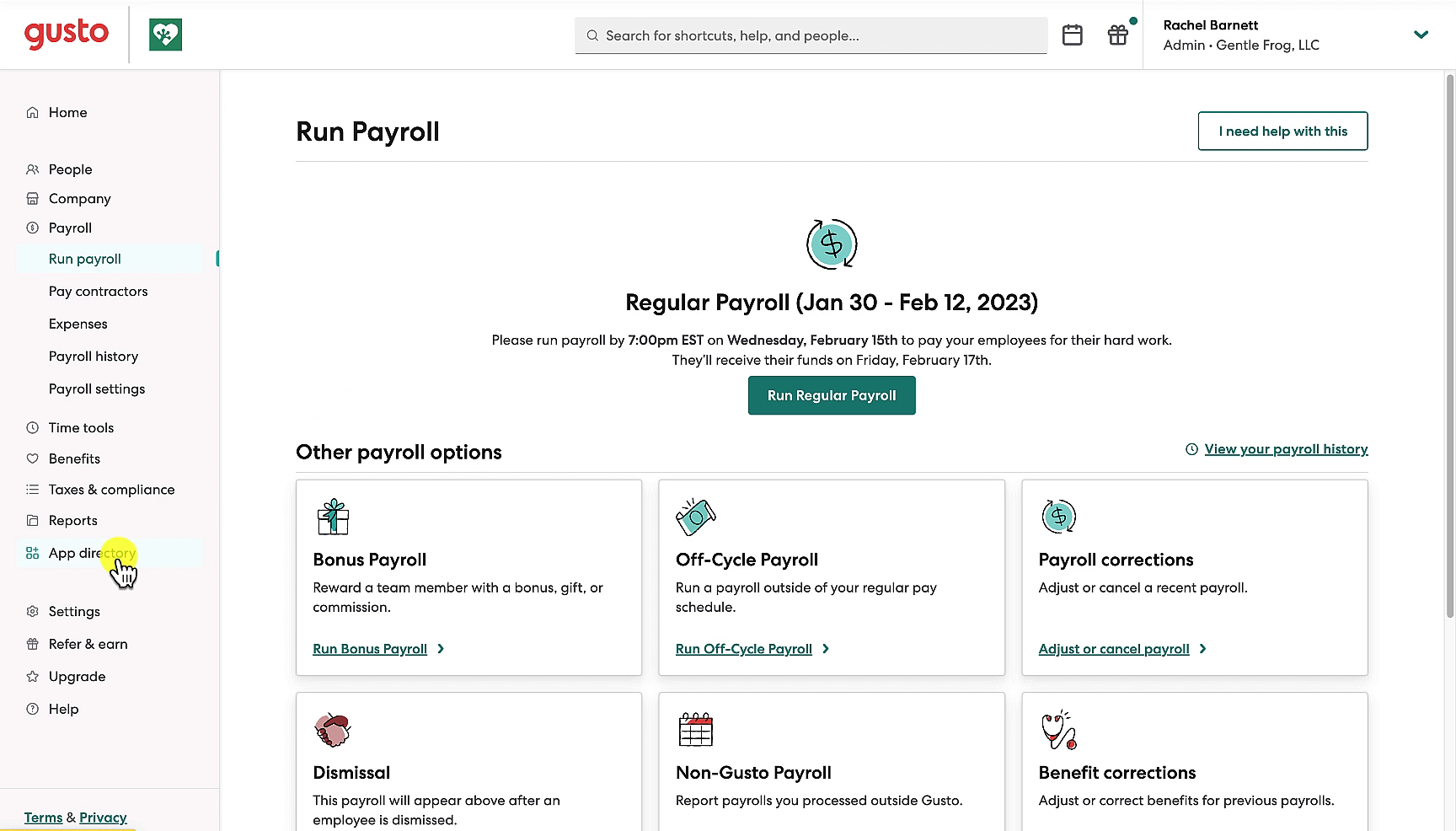1456x831 pixels.
Task: Open the calendar icon in header
Action: [x=1072, y=35]
